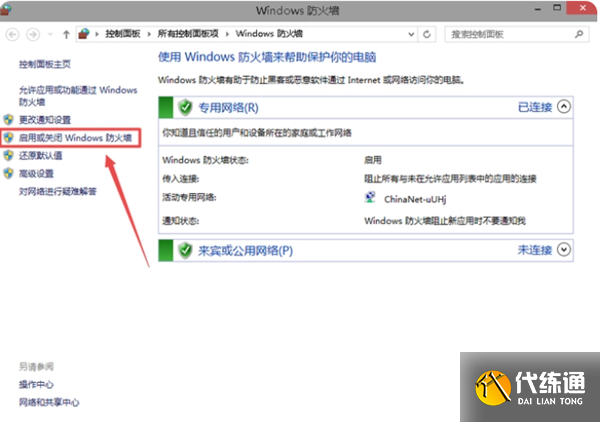Image resolution: width=600 pixels, height=422 pixels.
Task: Click the back arrow navigation button
Action: [x=13, y=34]
